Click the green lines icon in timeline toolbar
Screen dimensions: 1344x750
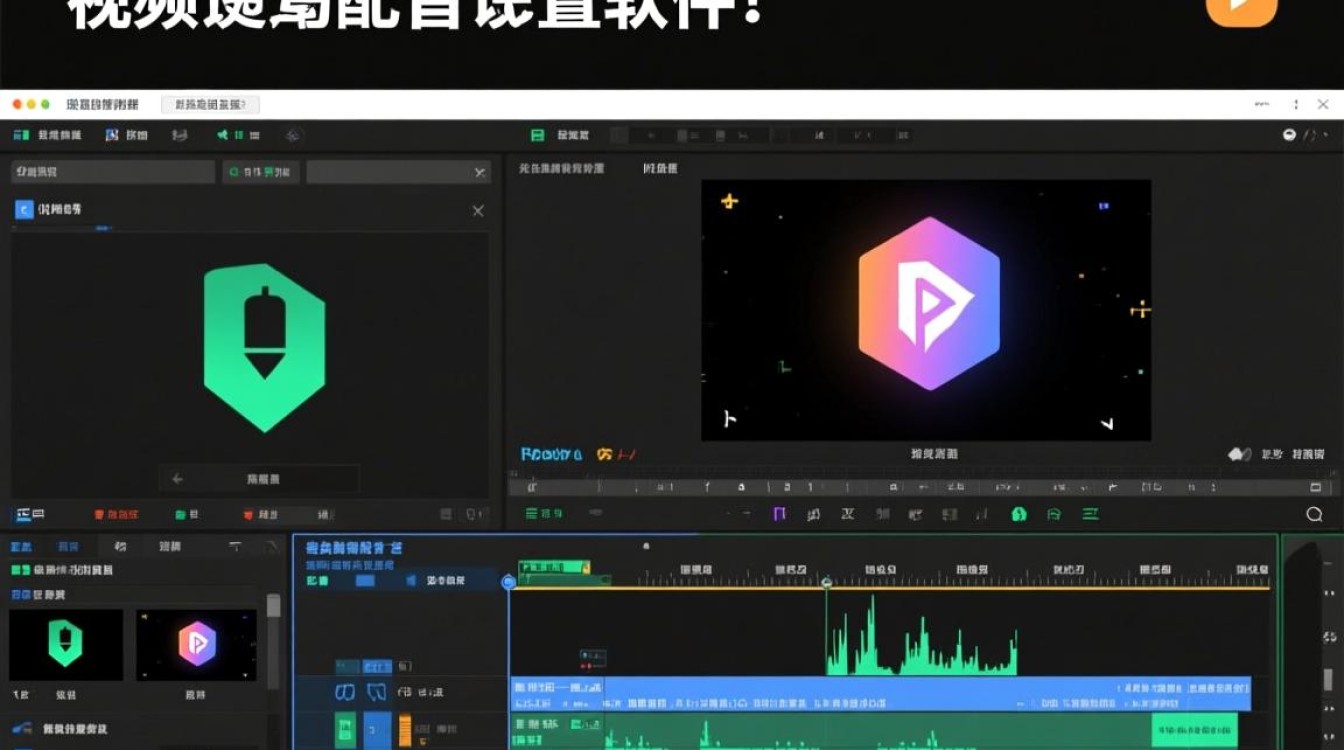click(1091, 514)
